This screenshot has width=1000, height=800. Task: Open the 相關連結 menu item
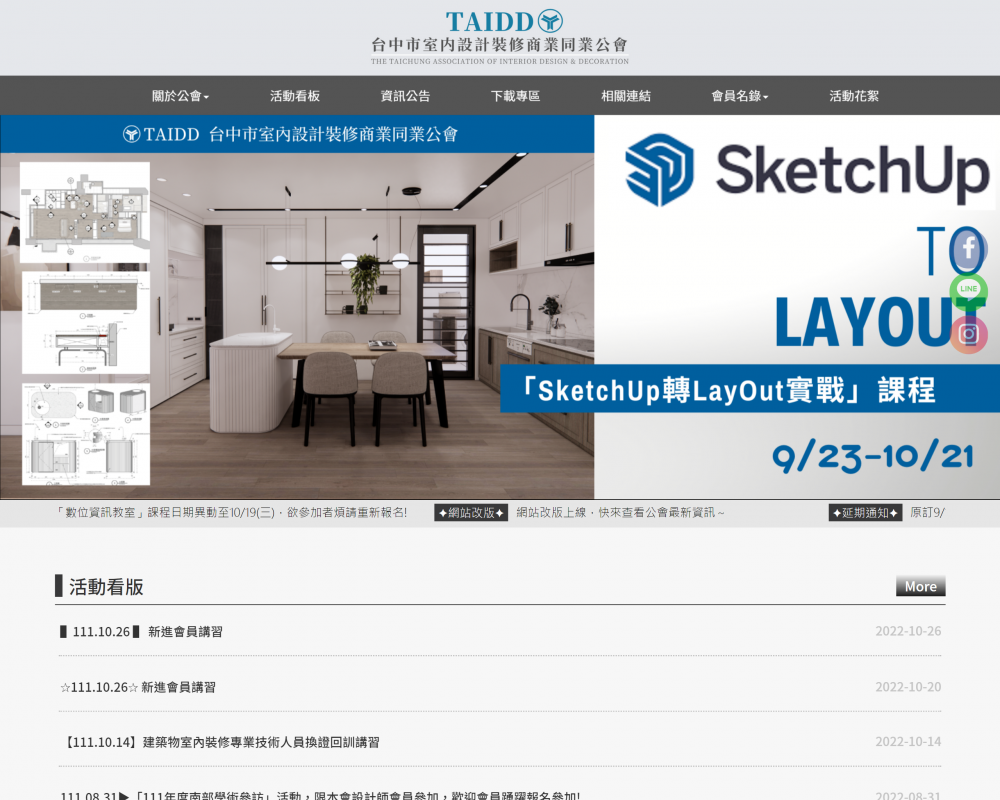(626, 96)
